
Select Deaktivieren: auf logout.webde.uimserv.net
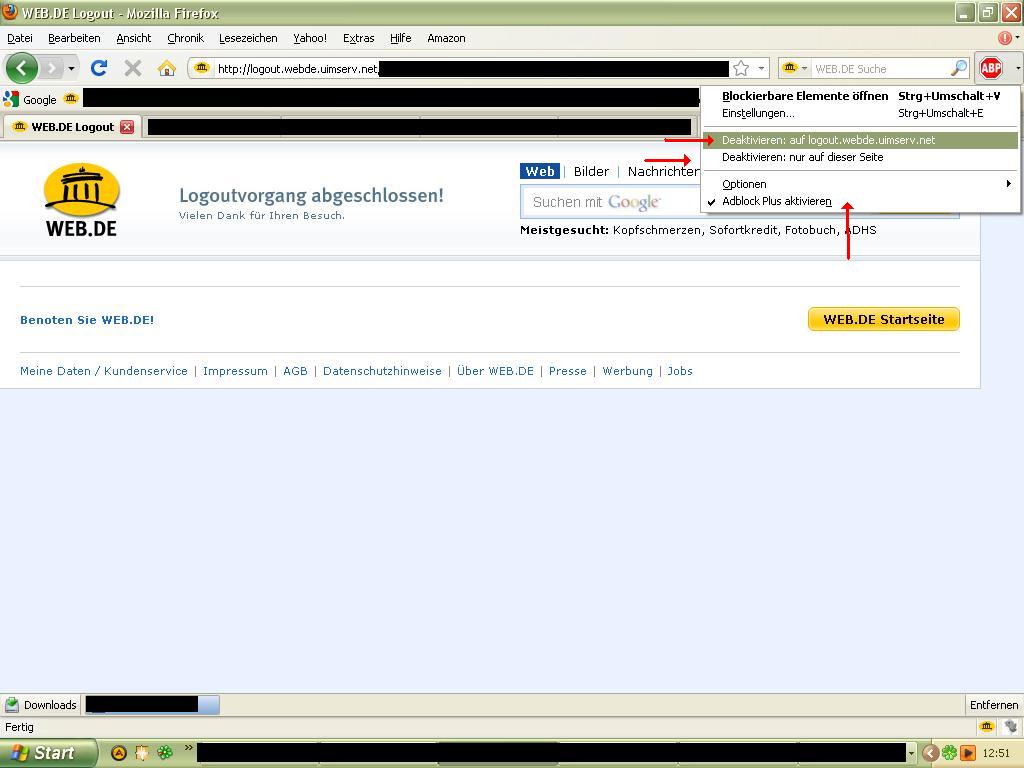(x=861, y=140)
